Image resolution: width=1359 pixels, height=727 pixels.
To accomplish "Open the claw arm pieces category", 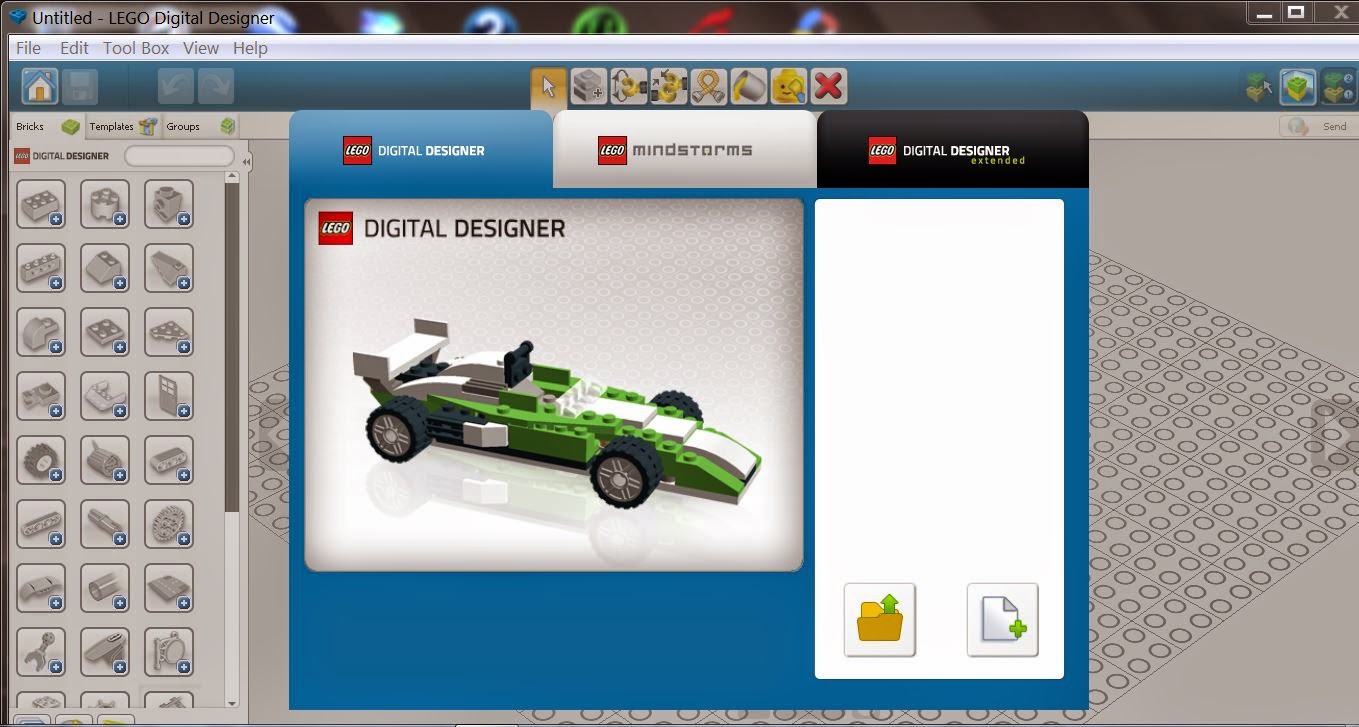I will click(41, 652).
